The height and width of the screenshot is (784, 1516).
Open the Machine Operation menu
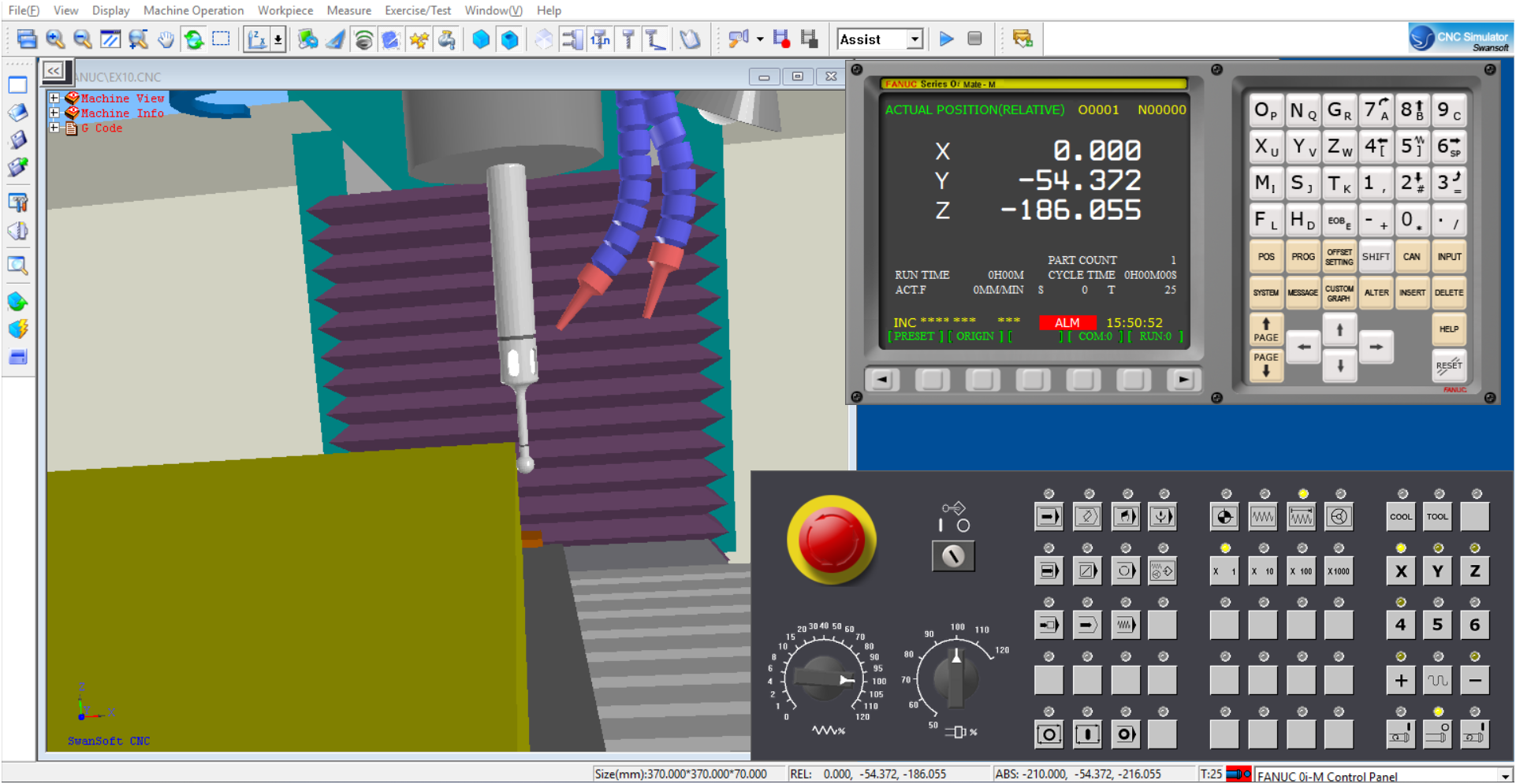click(x=193, y=10)
